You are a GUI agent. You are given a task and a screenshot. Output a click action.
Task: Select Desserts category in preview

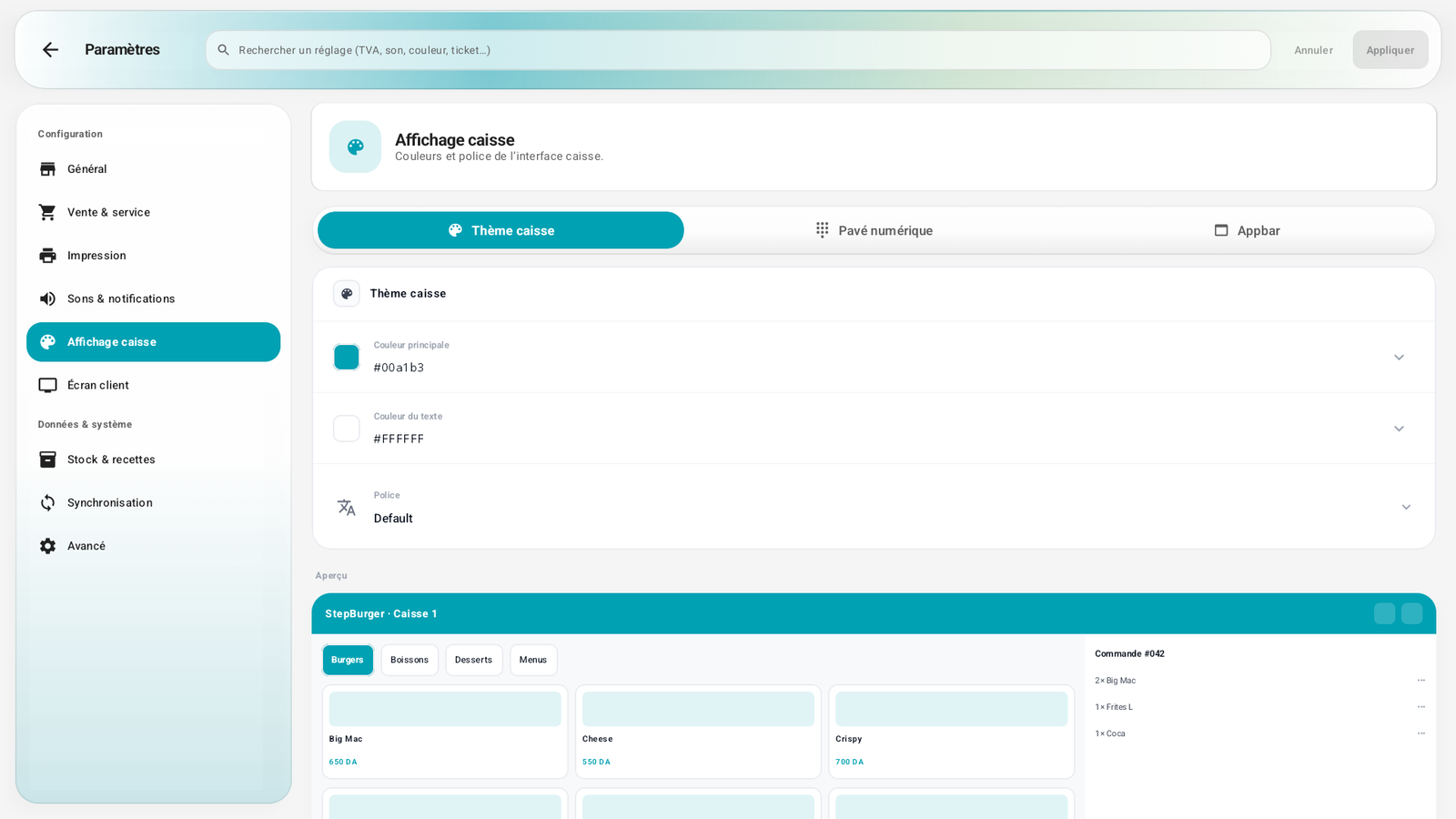coord(473,660)
